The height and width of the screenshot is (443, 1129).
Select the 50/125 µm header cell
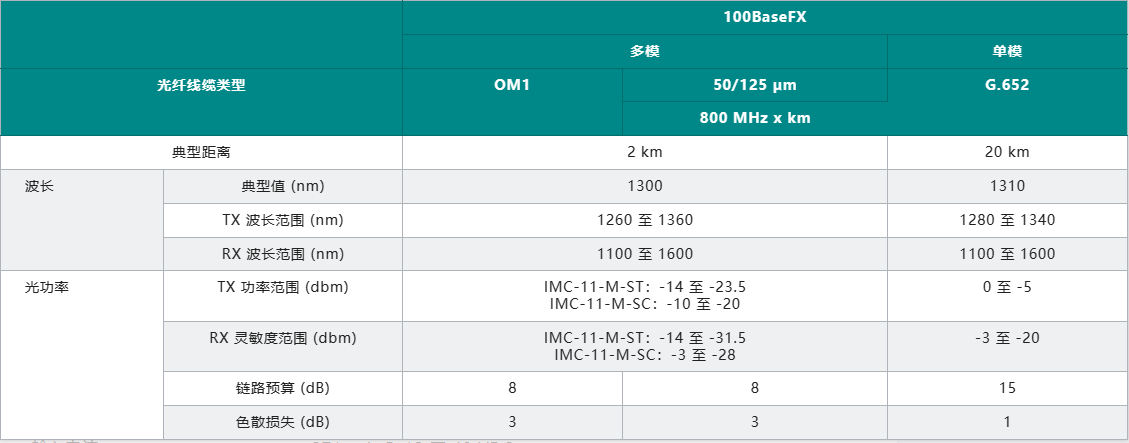[754, 85]
